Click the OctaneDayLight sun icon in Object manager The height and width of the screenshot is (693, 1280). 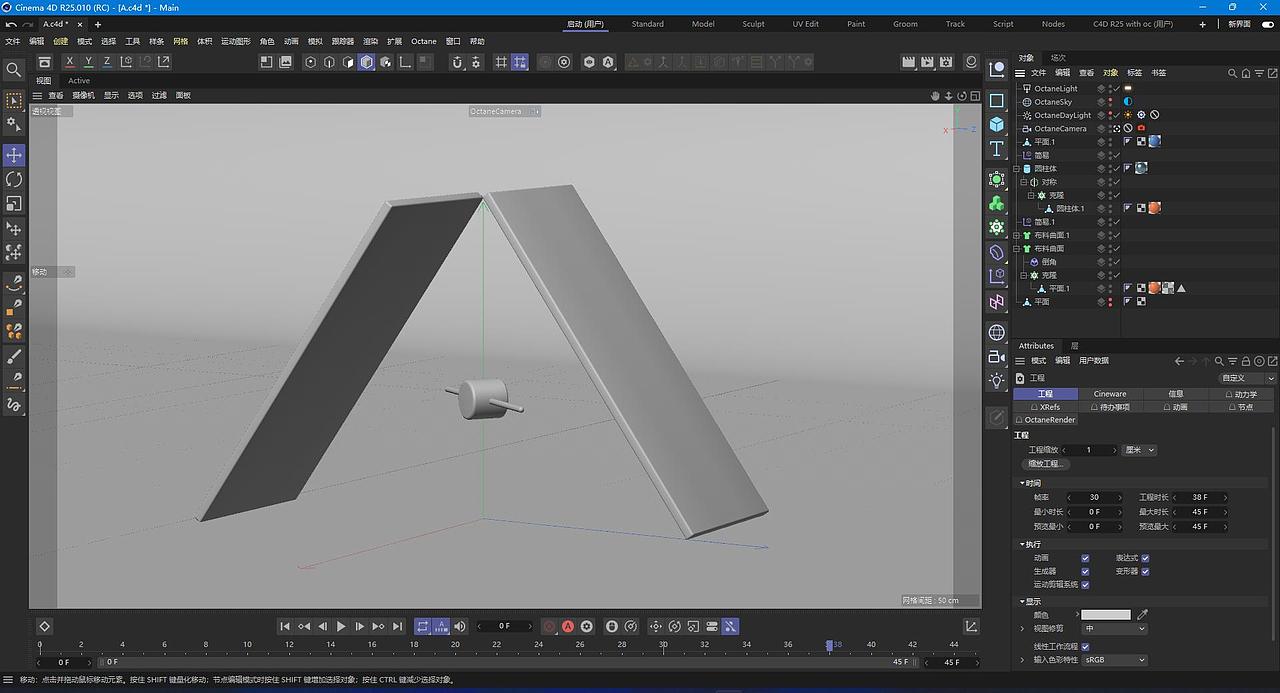(1127, 114)
